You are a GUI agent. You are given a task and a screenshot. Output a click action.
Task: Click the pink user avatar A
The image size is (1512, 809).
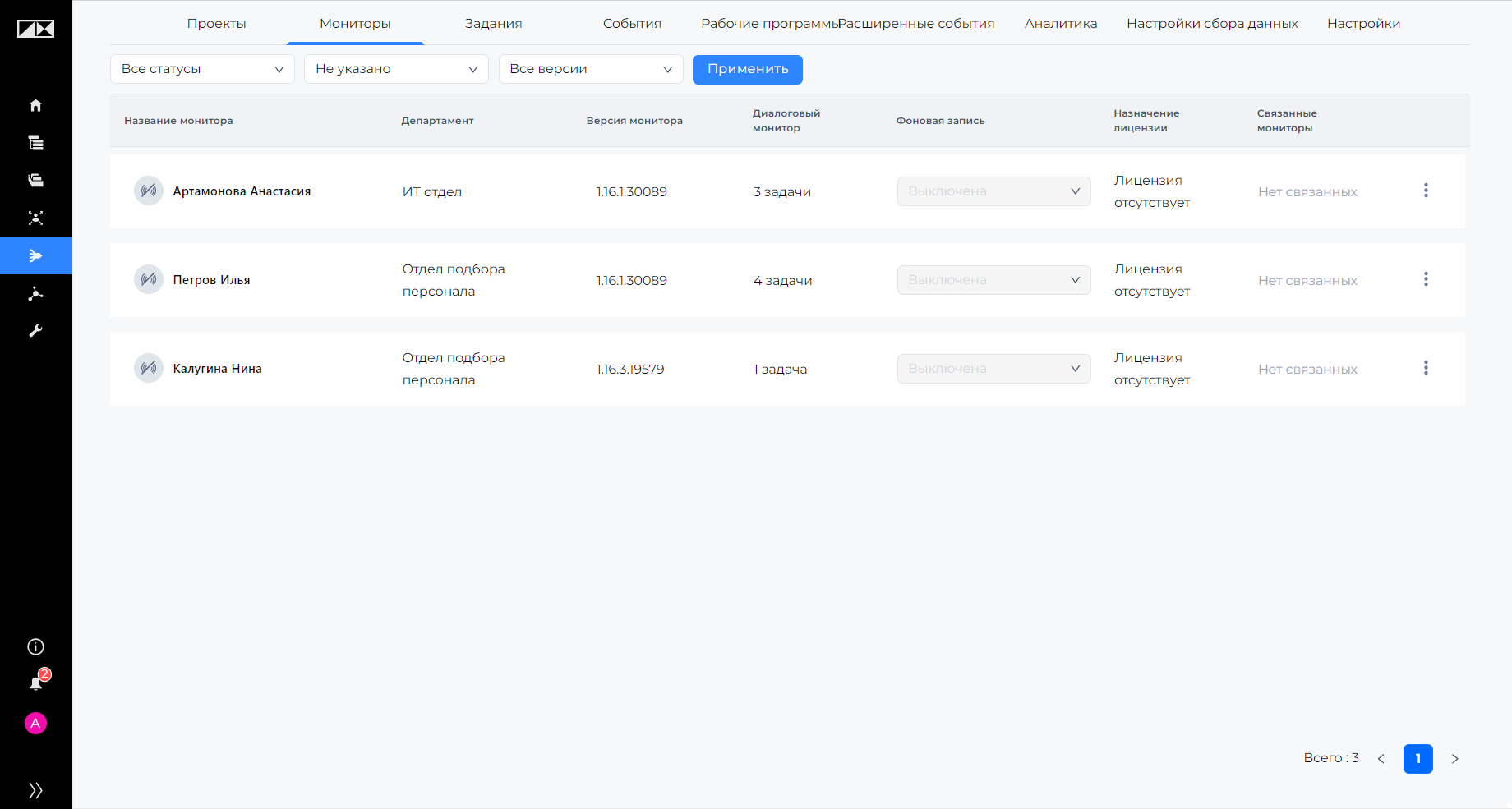(x=35, y=723)
